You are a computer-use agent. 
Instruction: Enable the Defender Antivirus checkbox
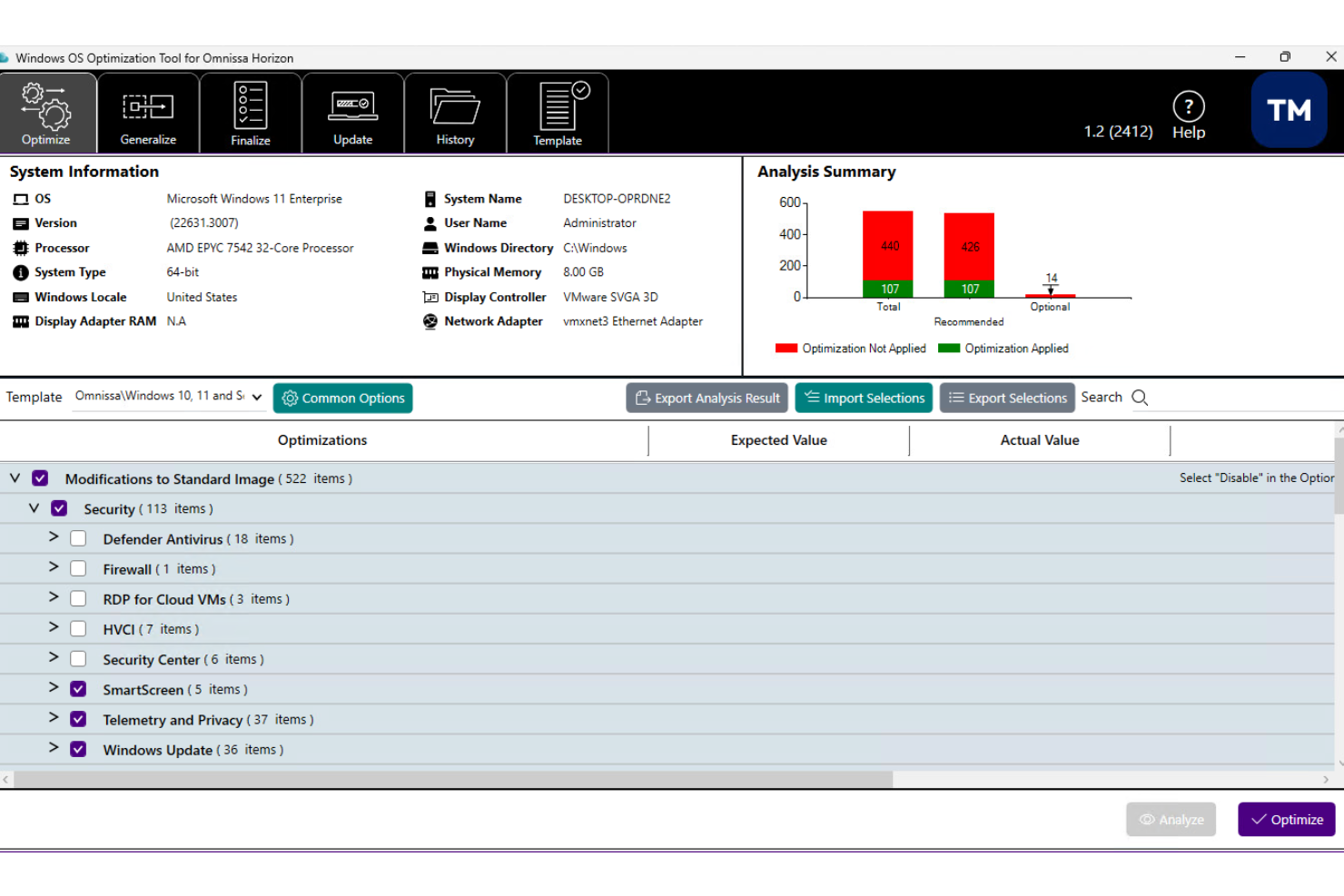coord(78,537)
